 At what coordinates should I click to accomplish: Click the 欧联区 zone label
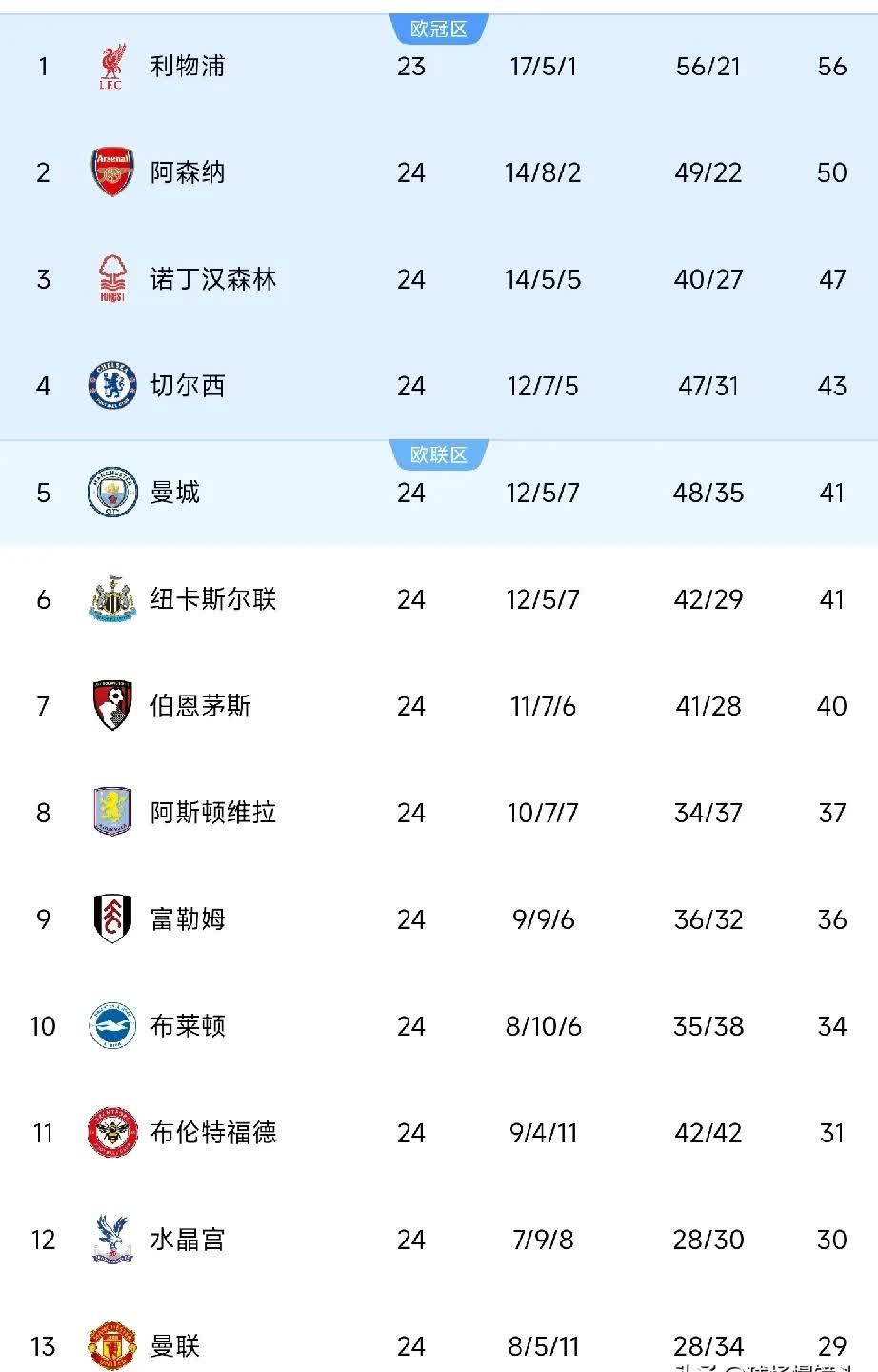(439, 454)
